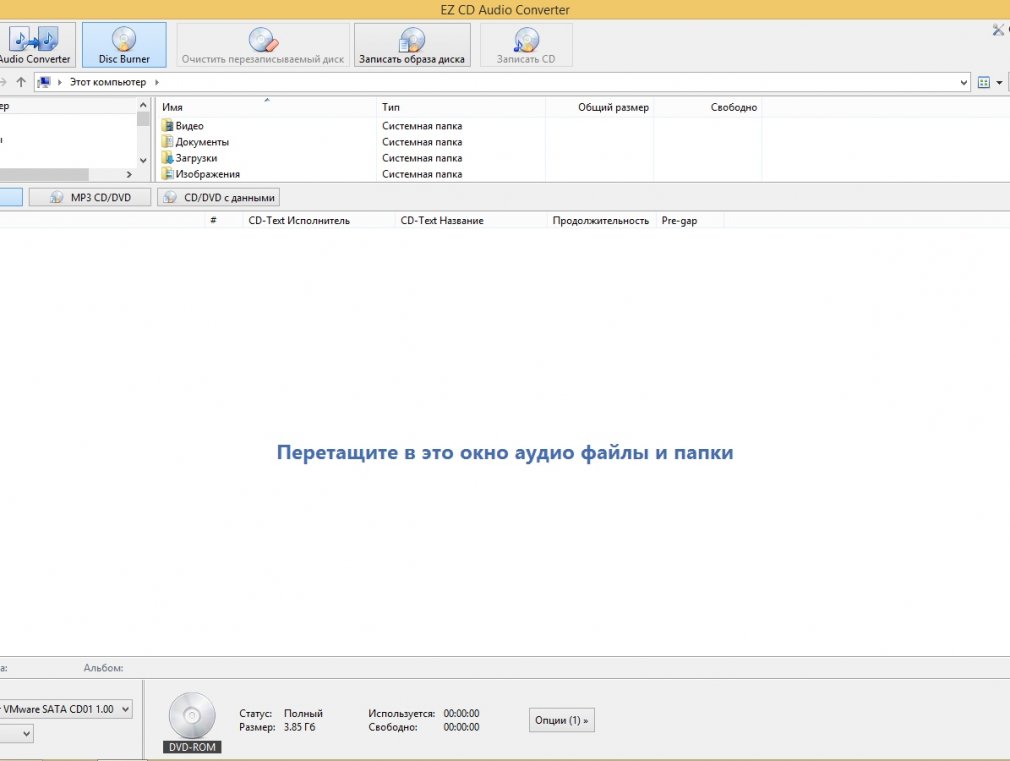Sort by Свободно column
Screen dimensions: 1010x761
pos(707,107)
